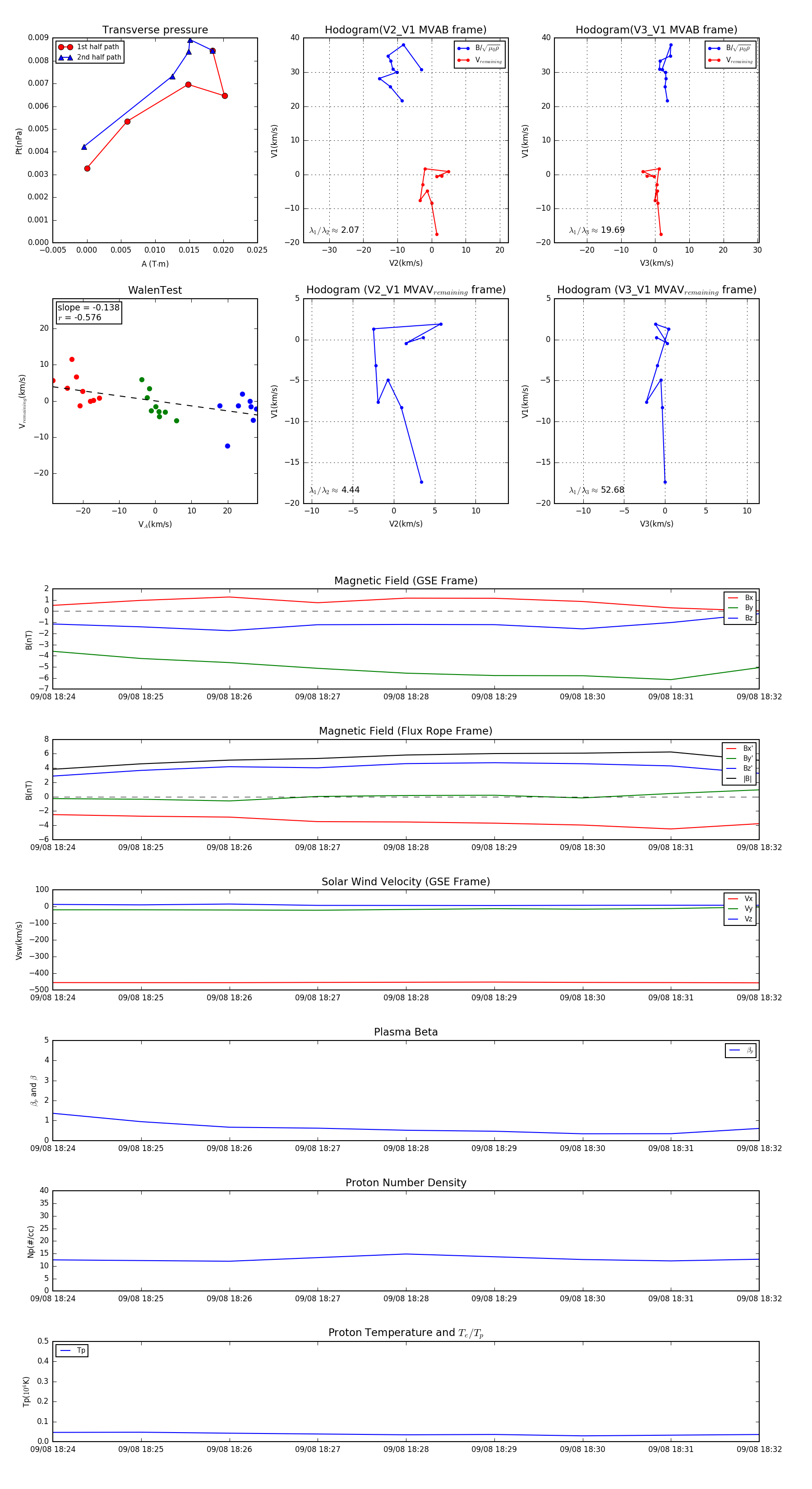Viewport: 812px width, 1489px height.
Task: Click the 'Tp' legend entry
Action: [72, 1350]
